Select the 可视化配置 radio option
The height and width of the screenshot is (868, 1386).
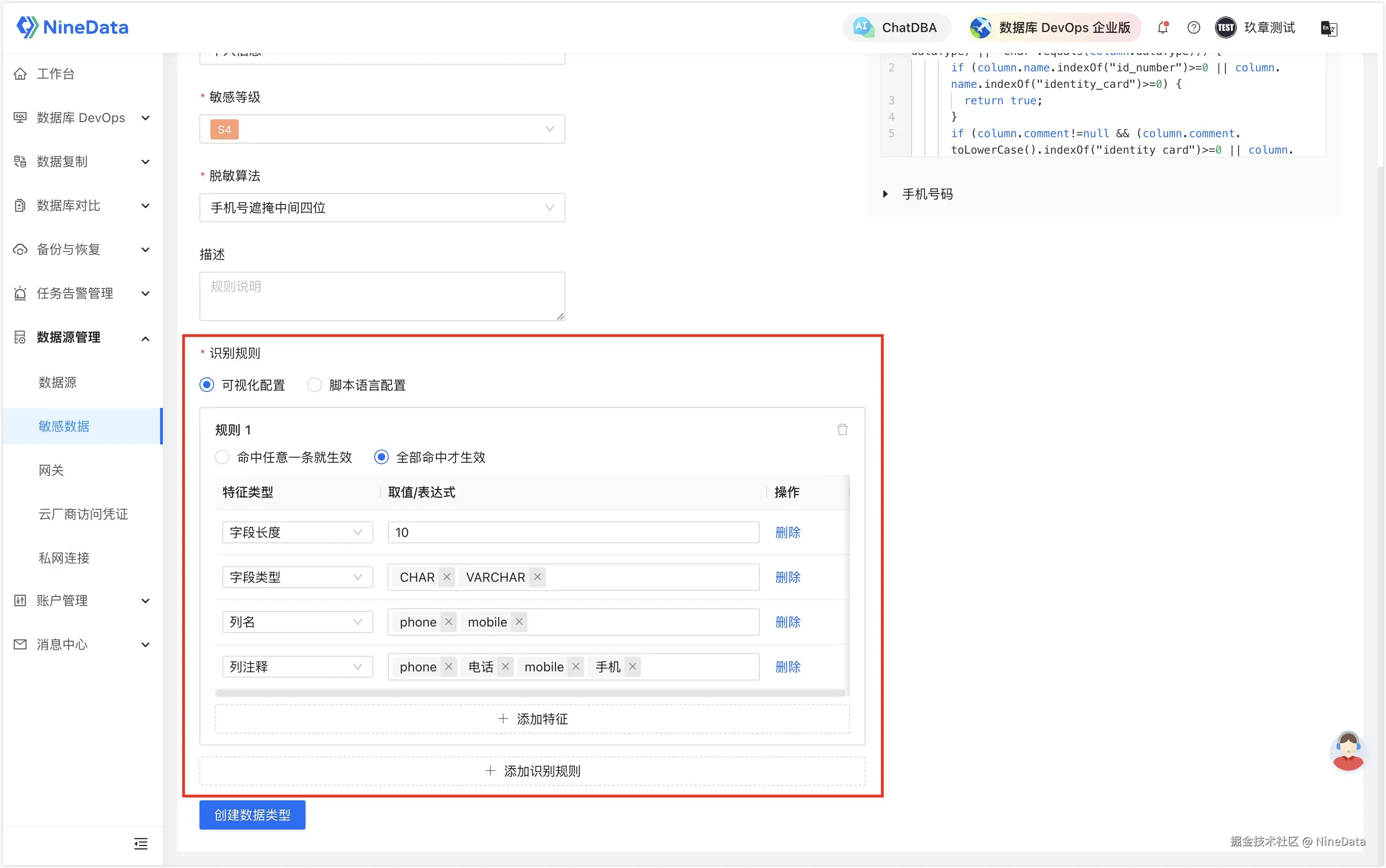point(207,385)
